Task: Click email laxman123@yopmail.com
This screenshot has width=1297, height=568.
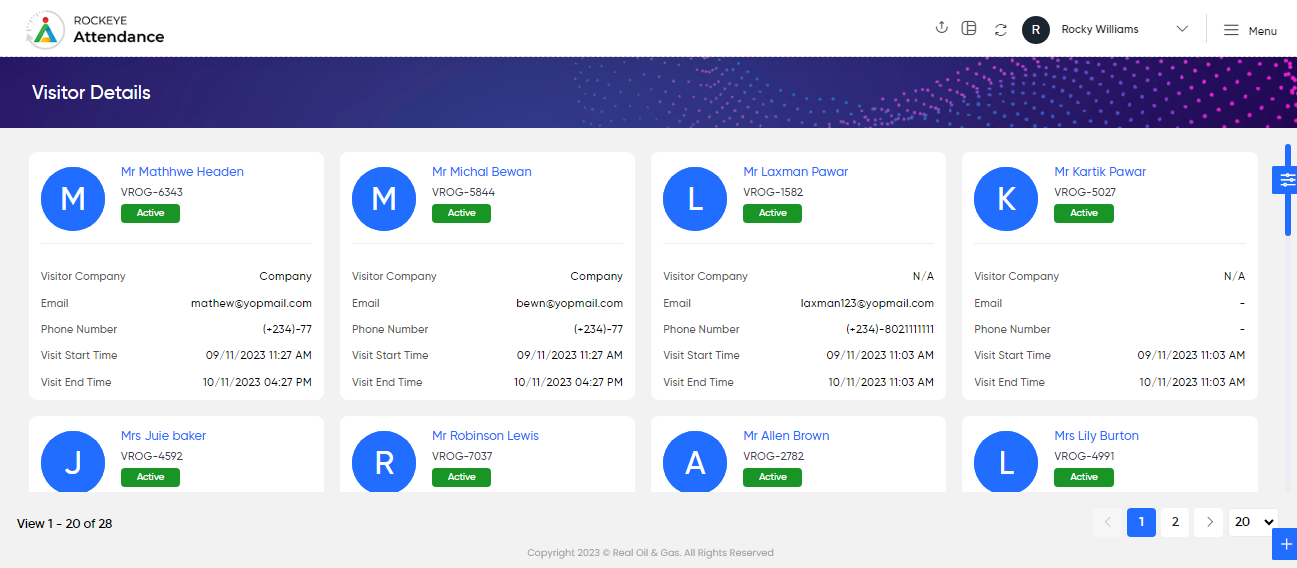Action: pos(867,303)
